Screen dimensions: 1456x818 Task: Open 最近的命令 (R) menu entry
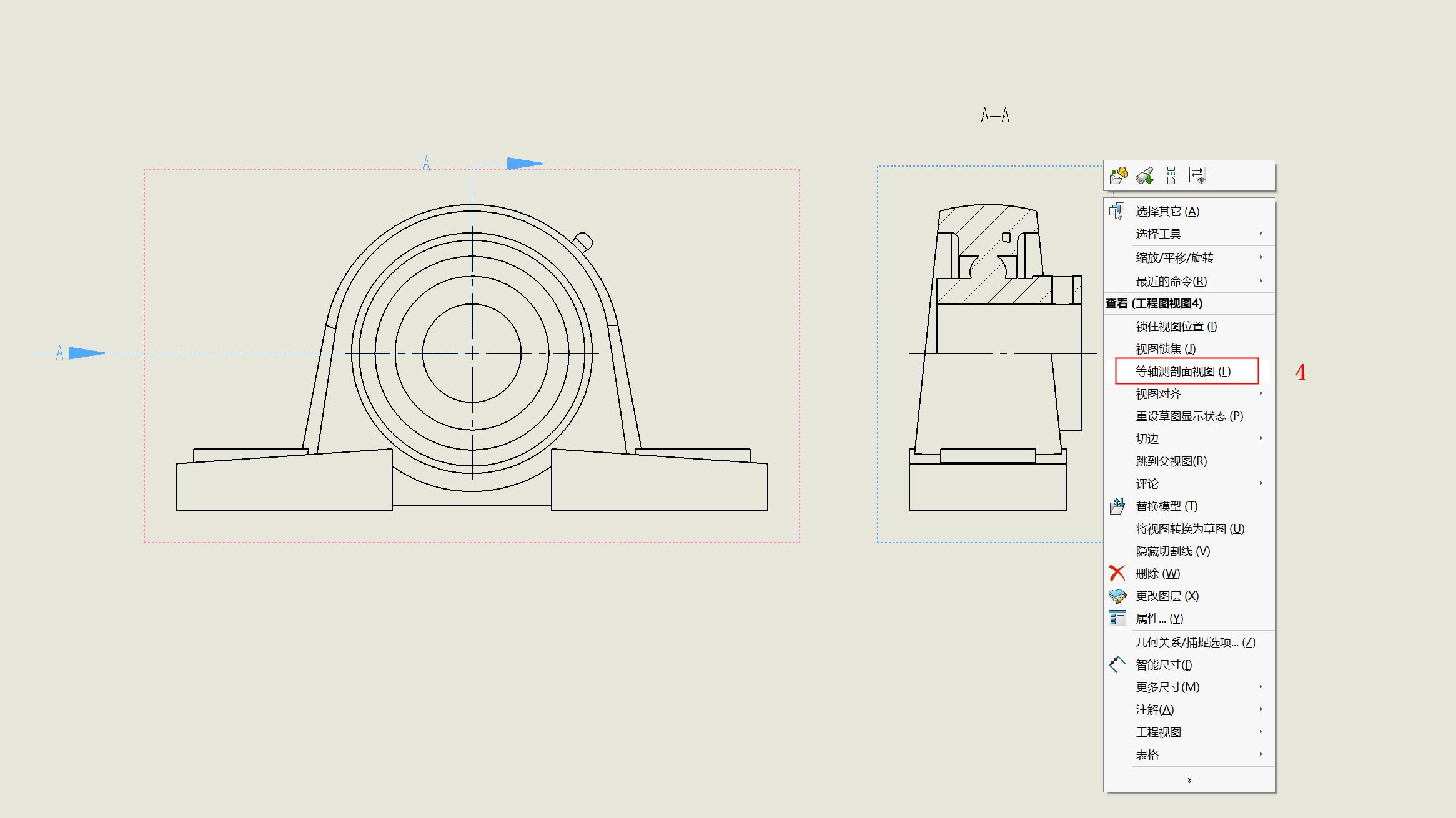click(1171, 281)
